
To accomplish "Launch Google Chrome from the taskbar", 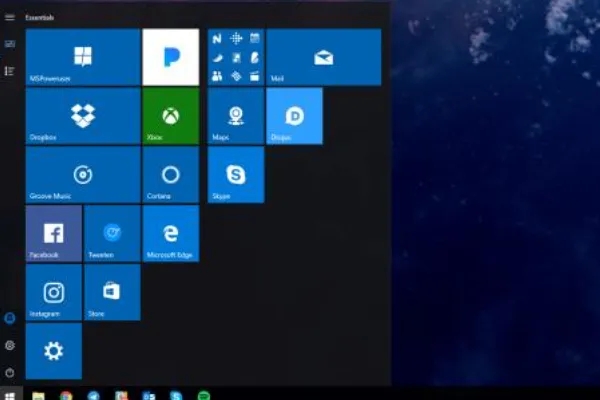I will click(66, 395).
